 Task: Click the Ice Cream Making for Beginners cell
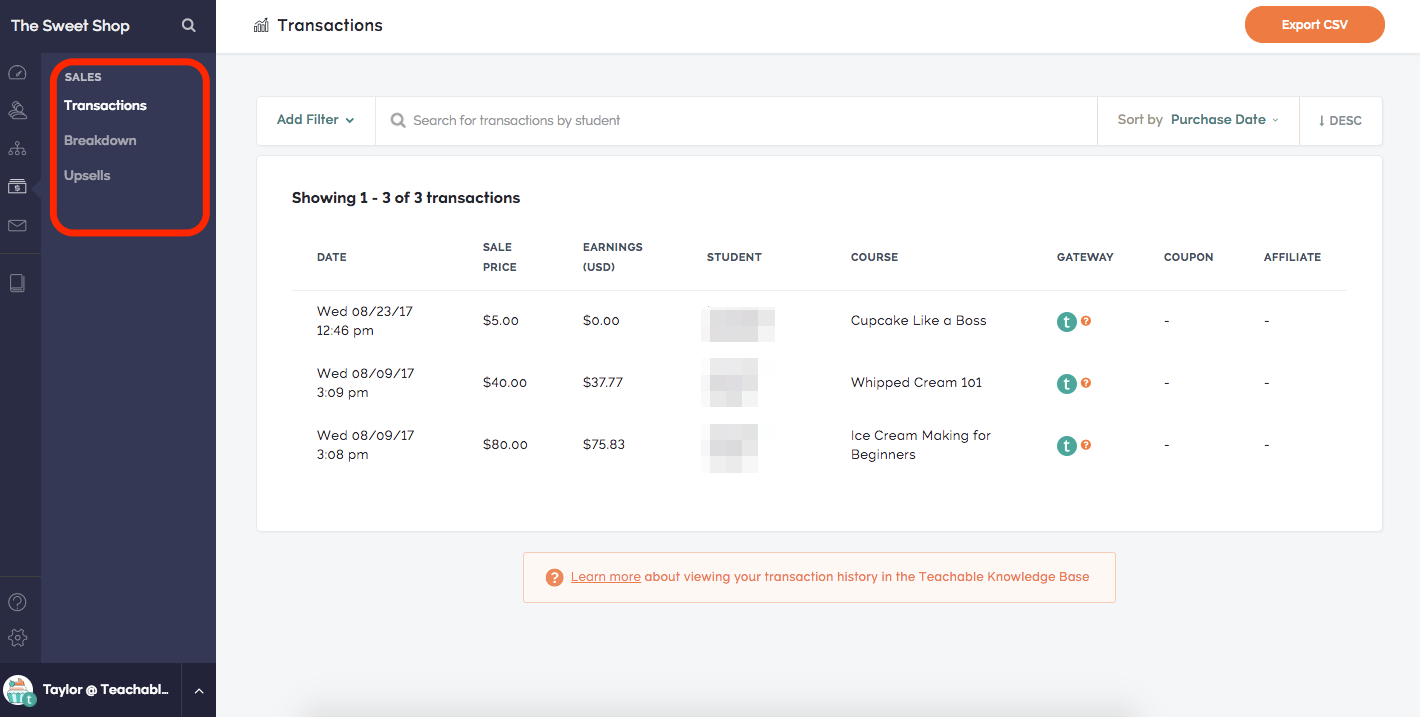[921, 445]
